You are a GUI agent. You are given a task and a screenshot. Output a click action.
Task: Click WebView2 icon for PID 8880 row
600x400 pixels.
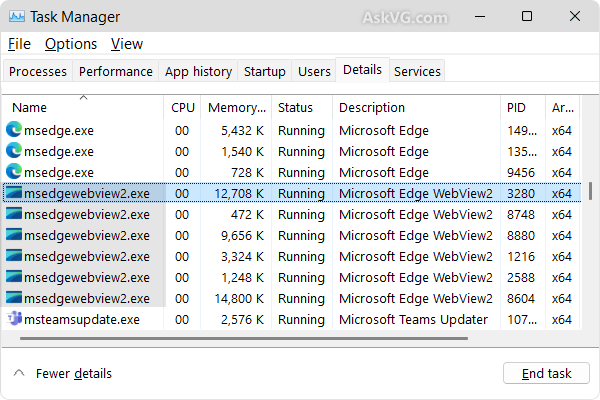pos(14,235)
